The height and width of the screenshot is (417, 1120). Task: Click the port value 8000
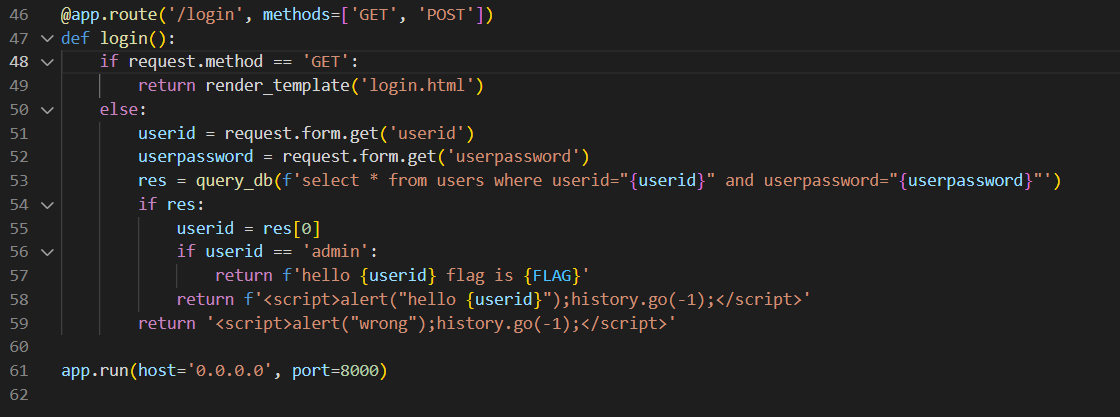pyautogui.click(x=359, y=371)
